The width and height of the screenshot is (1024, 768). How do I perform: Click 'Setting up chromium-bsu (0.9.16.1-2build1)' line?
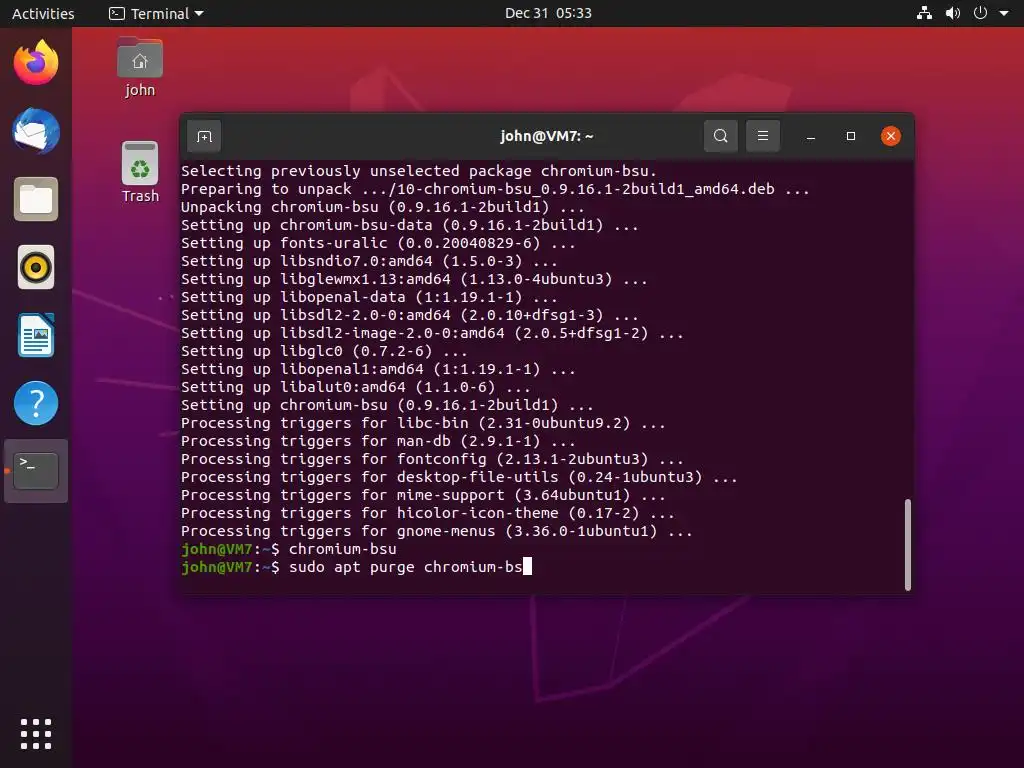tap(387, 405)
